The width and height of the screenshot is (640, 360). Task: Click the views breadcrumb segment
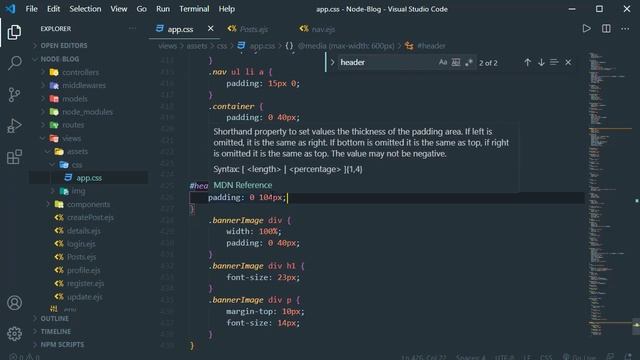167,46
